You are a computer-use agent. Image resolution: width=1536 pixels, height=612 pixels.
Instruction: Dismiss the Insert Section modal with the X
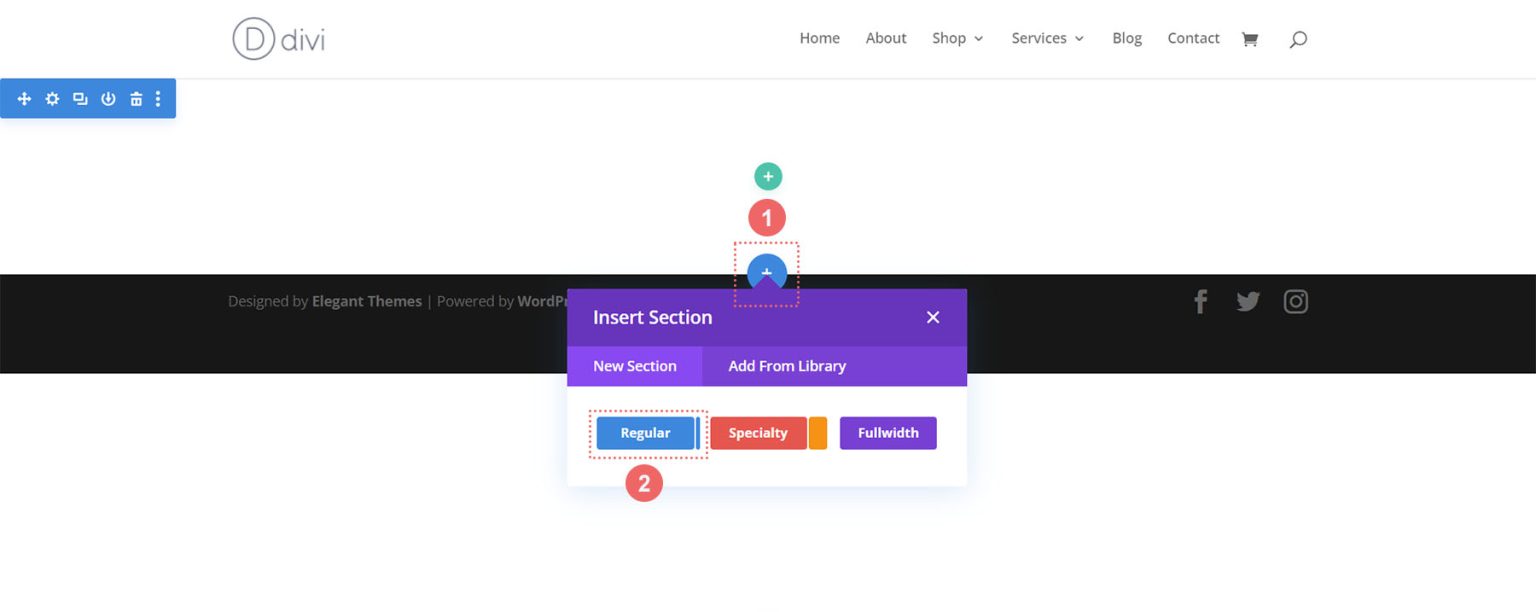(932, 317)
